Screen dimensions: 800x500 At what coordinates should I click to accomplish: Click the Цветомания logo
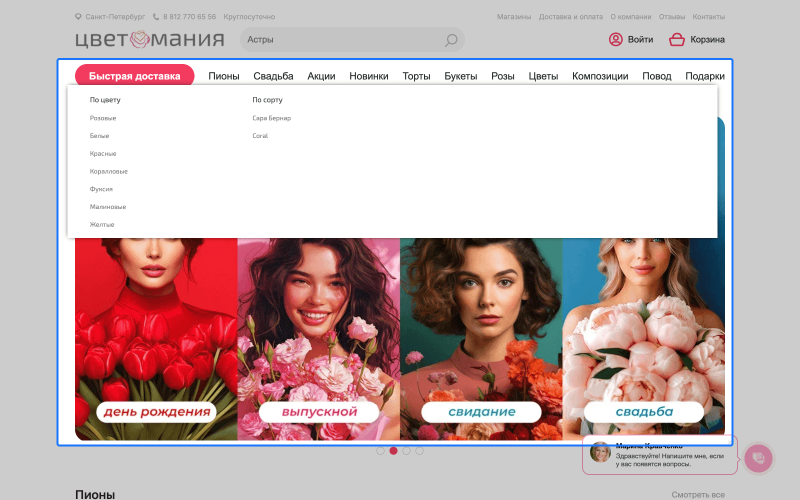[x=149, y=40]
